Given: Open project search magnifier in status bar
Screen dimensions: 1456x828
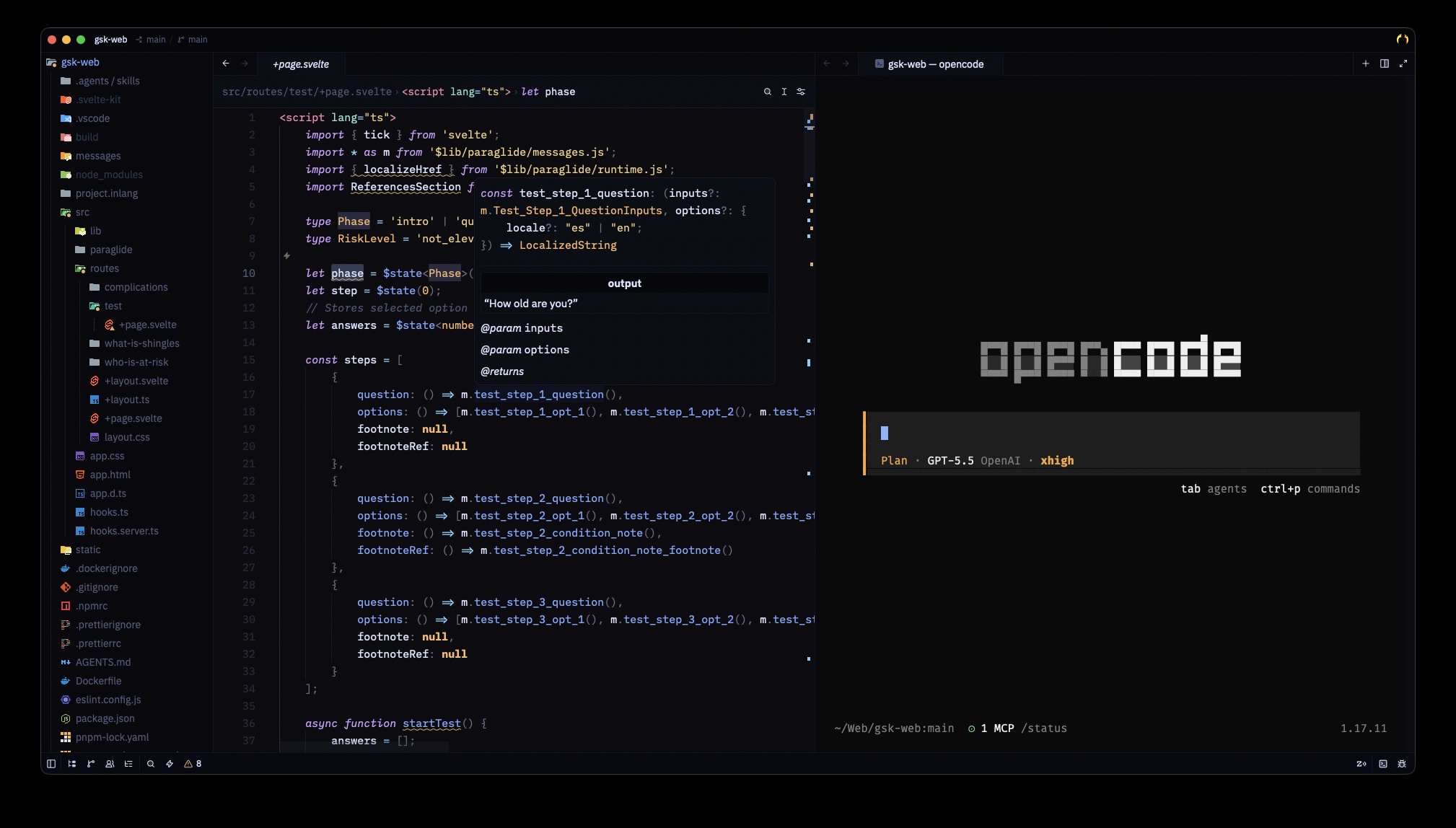Looking at the screenshot, I should [151, 764].
